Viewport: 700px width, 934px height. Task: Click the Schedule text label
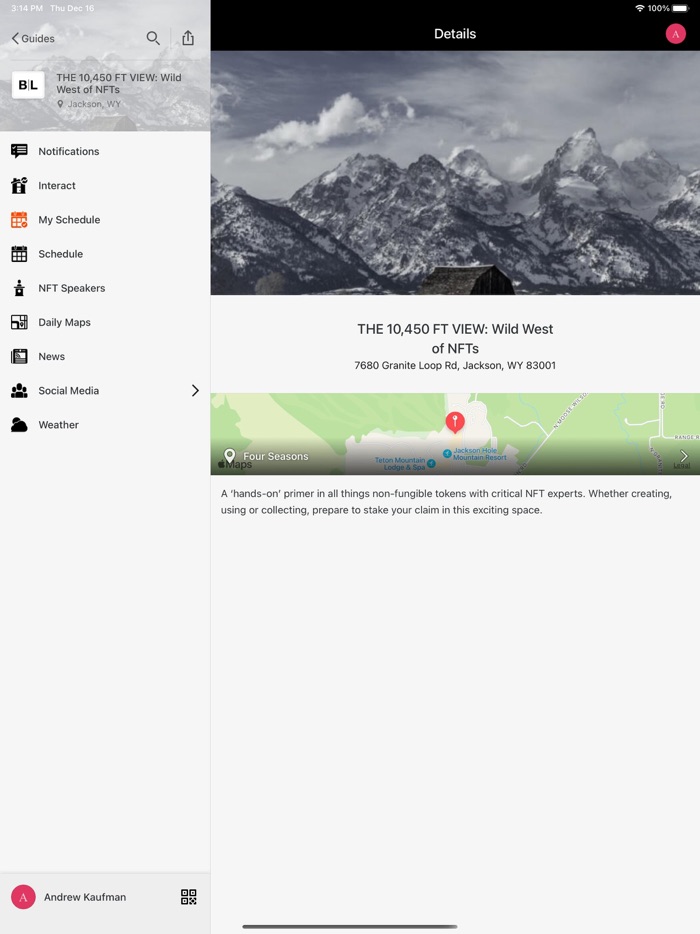(61, 254)
